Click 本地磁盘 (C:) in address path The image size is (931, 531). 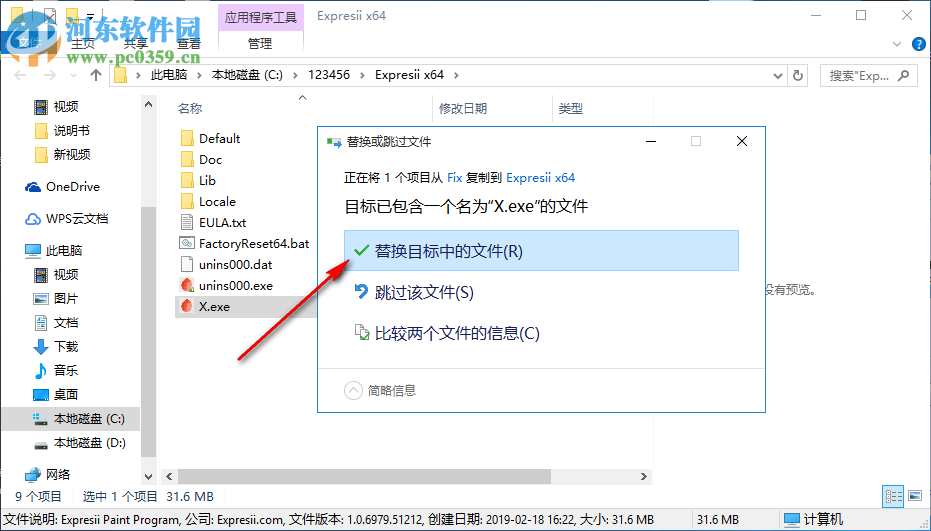(248, 75)
